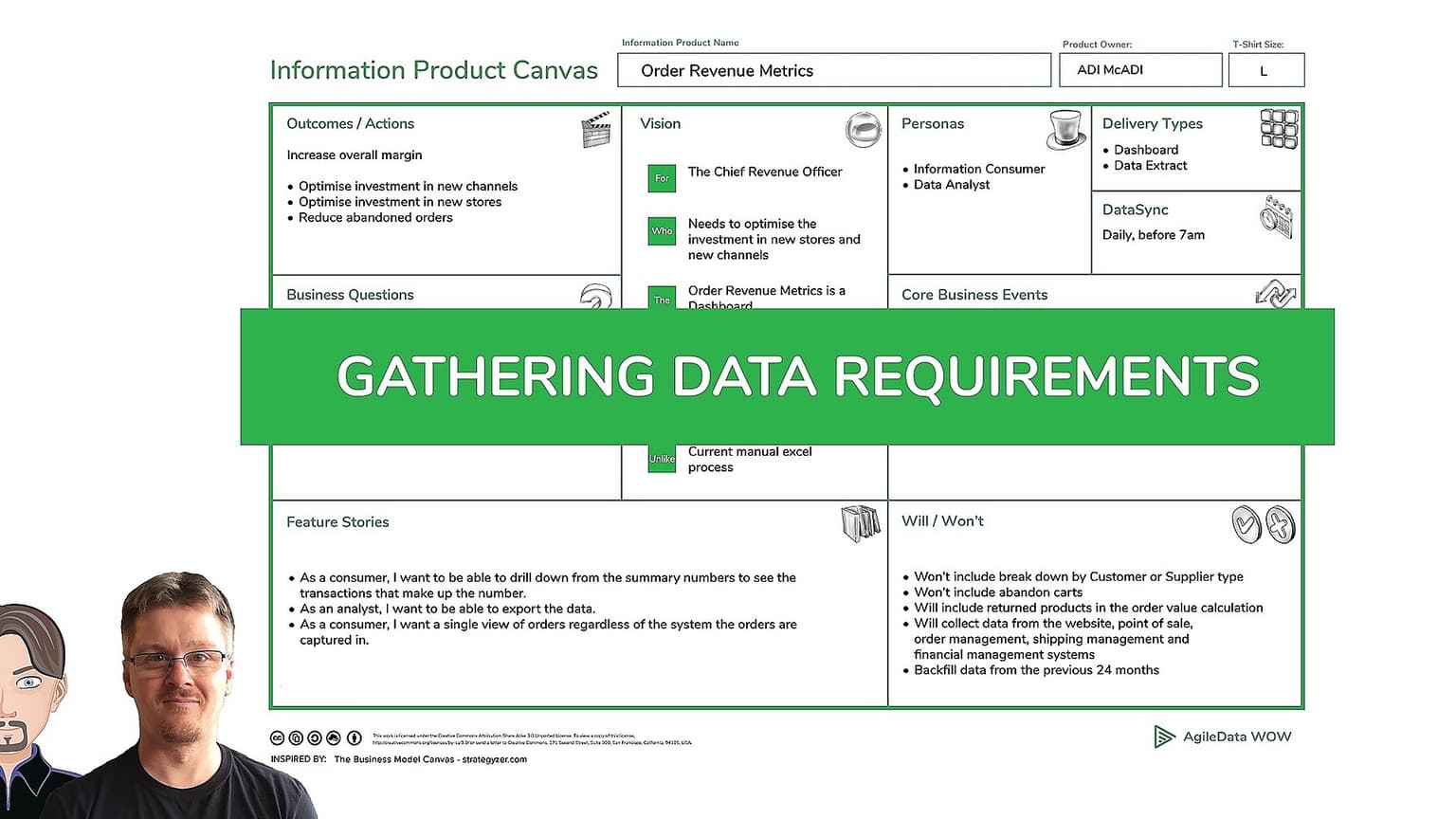Click the clapperboard icon in Outcomes / Actions

click(x=595, y=130)
